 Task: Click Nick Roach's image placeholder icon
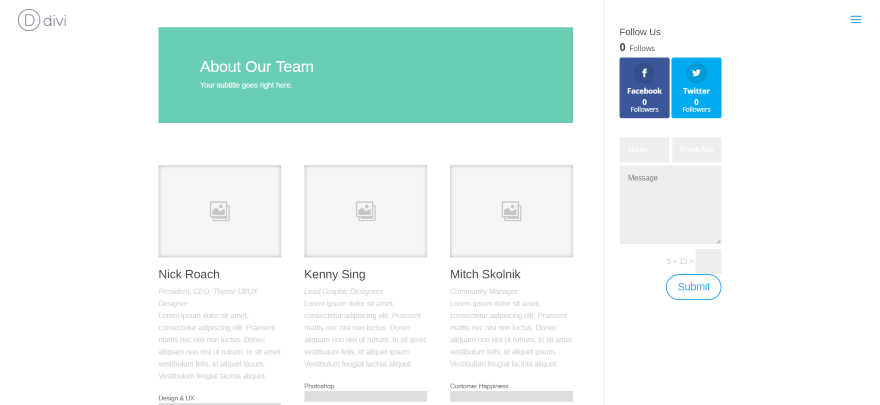tap(219, 211)
